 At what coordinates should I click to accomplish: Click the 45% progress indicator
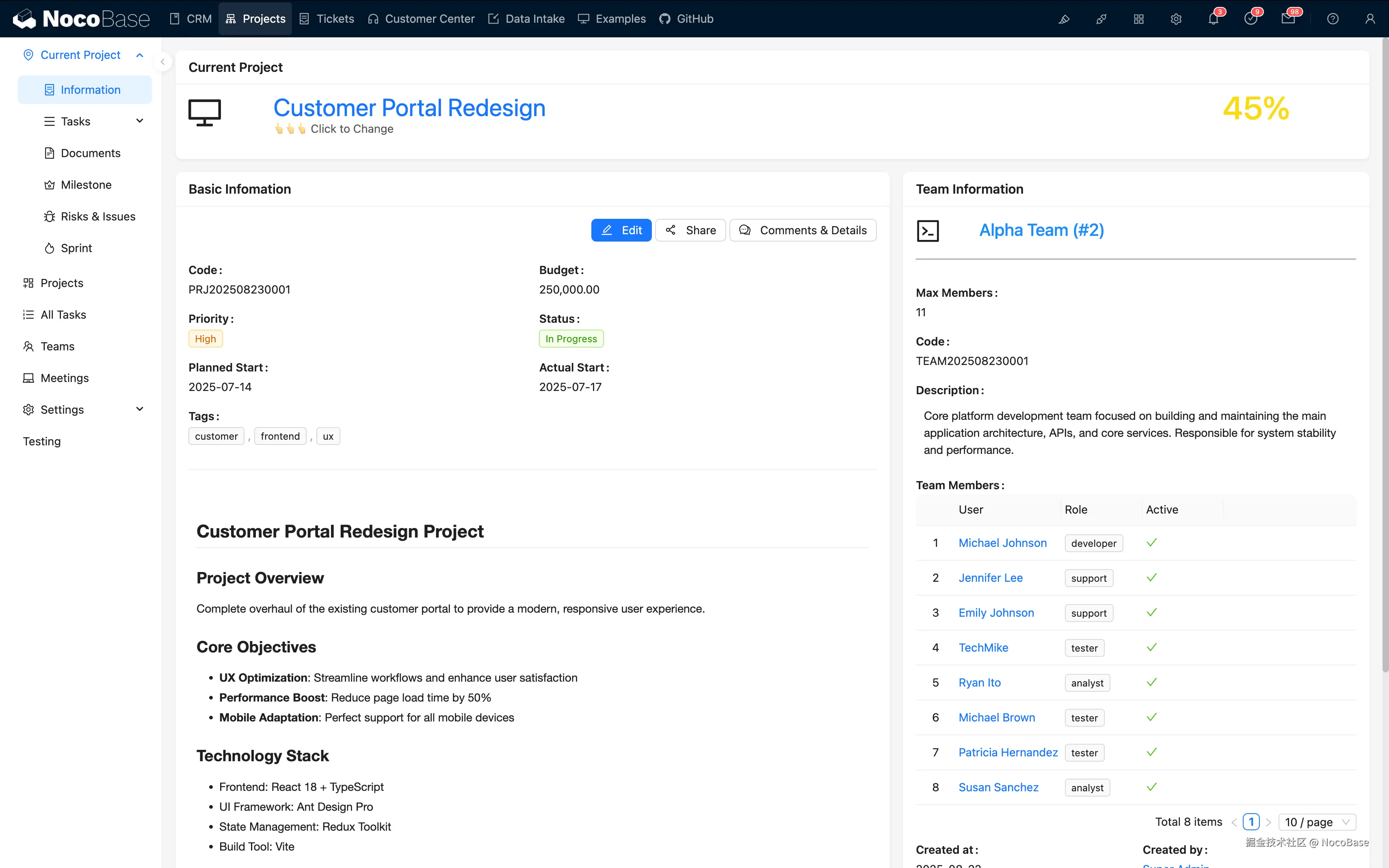coord(1255,108)
